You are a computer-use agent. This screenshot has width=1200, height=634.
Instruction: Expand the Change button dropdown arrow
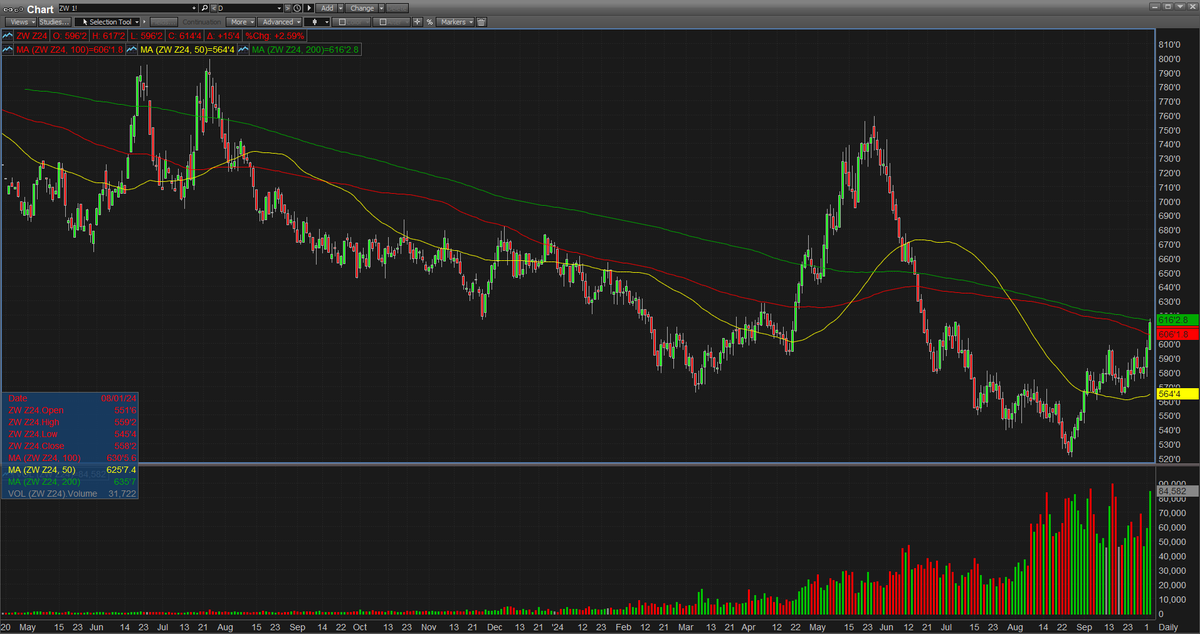[381, 8]
